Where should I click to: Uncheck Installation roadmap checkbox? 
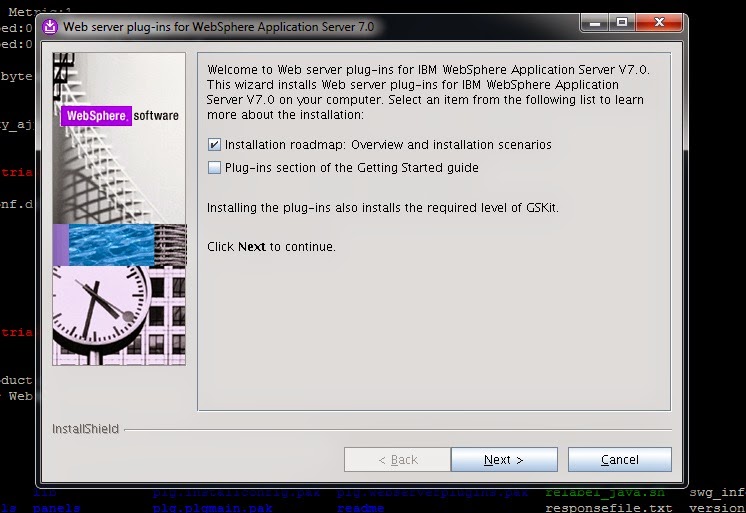(214, 145)
